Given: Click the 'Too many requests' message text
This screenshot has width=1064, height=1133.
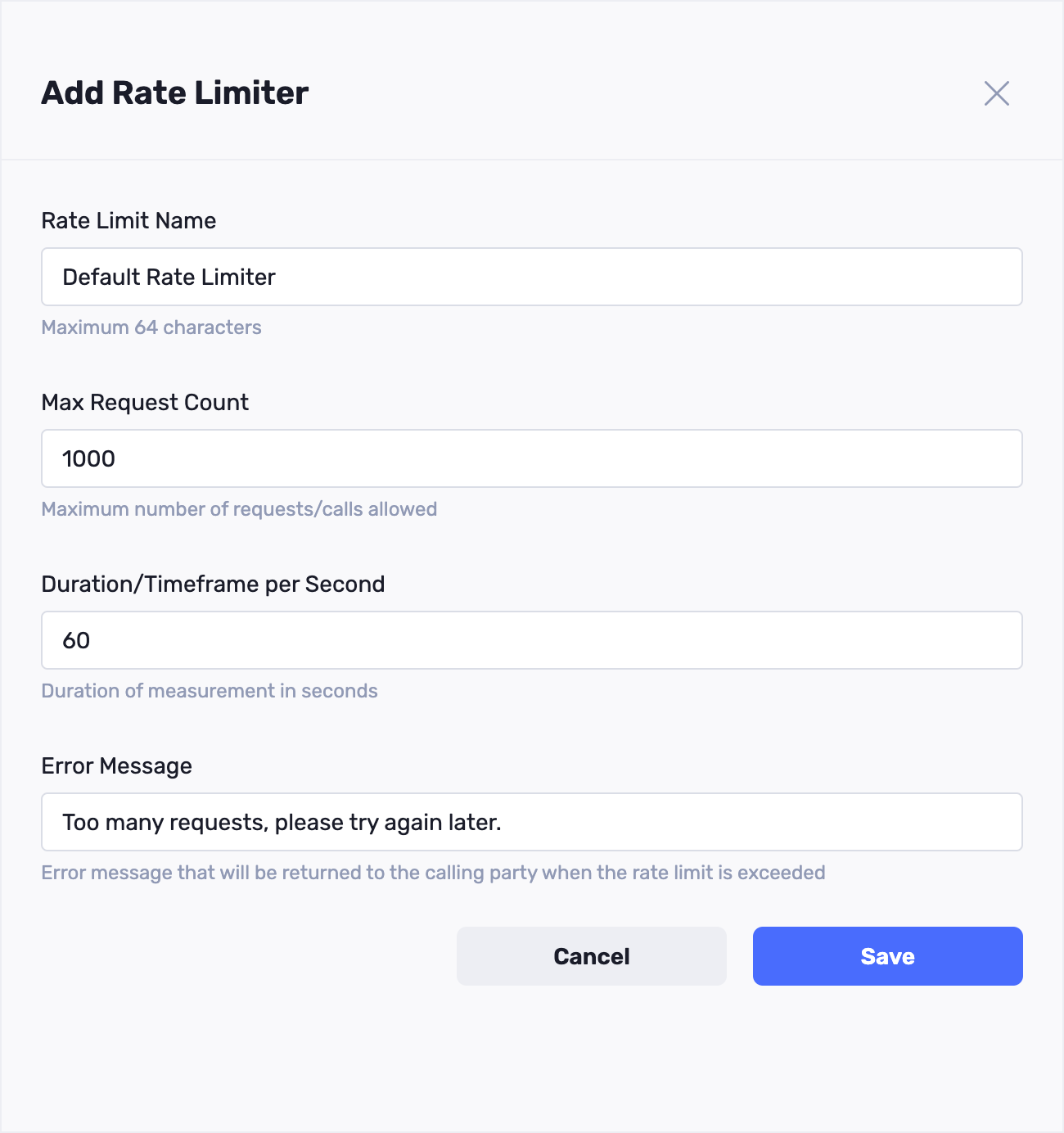Looking at the screenshot, I should 282,823.
